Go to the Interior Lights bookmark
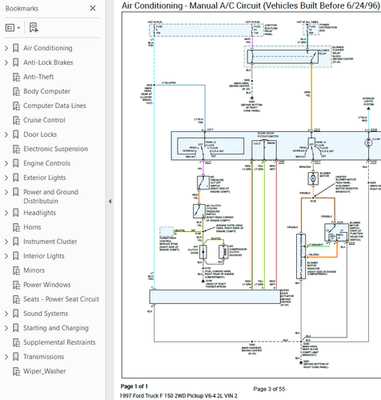This screenshot has height=400, width=381. click(x=44, y=256)
